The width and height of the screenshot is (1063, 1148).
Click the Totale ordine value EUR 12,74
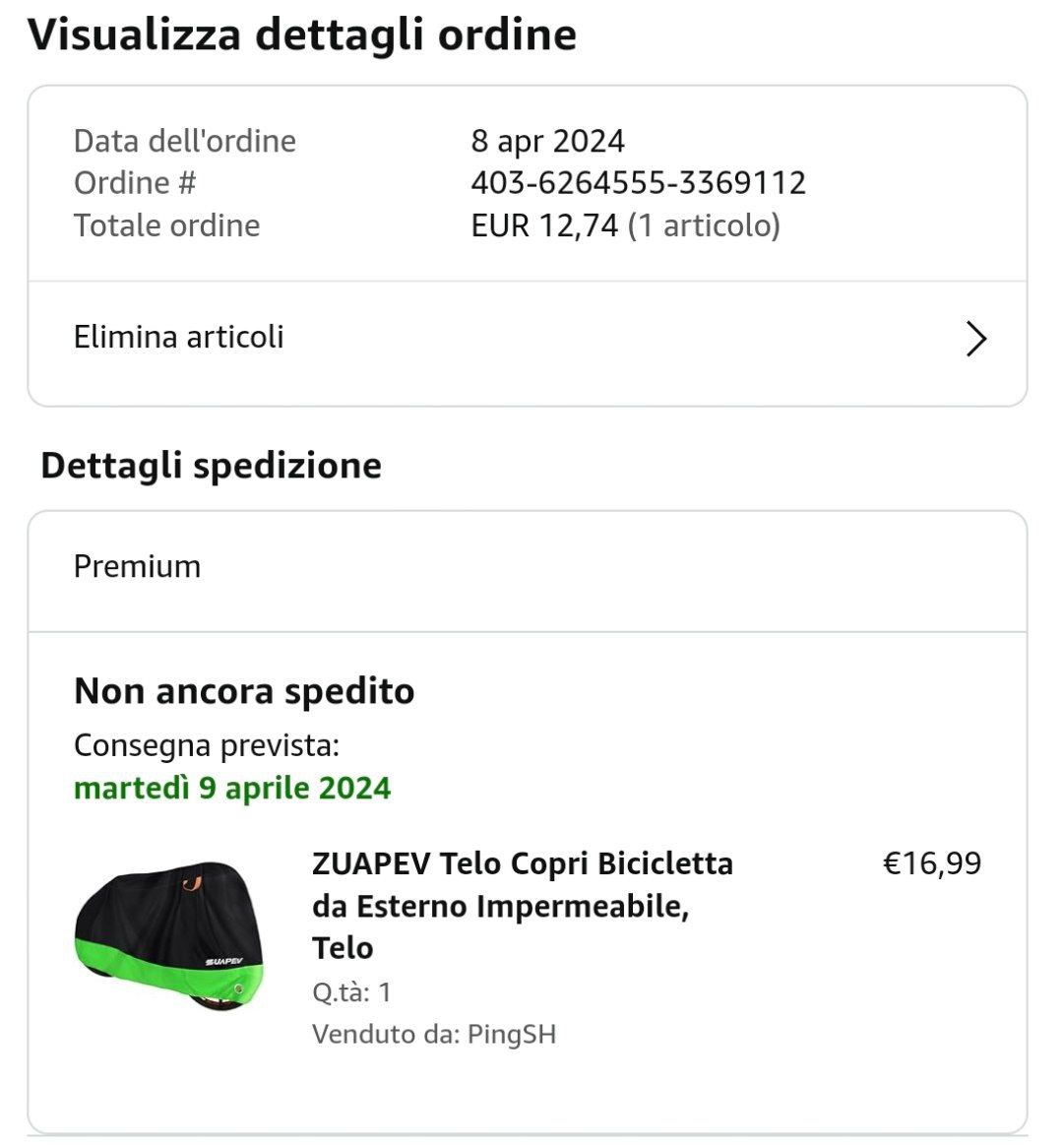(544, 225)
